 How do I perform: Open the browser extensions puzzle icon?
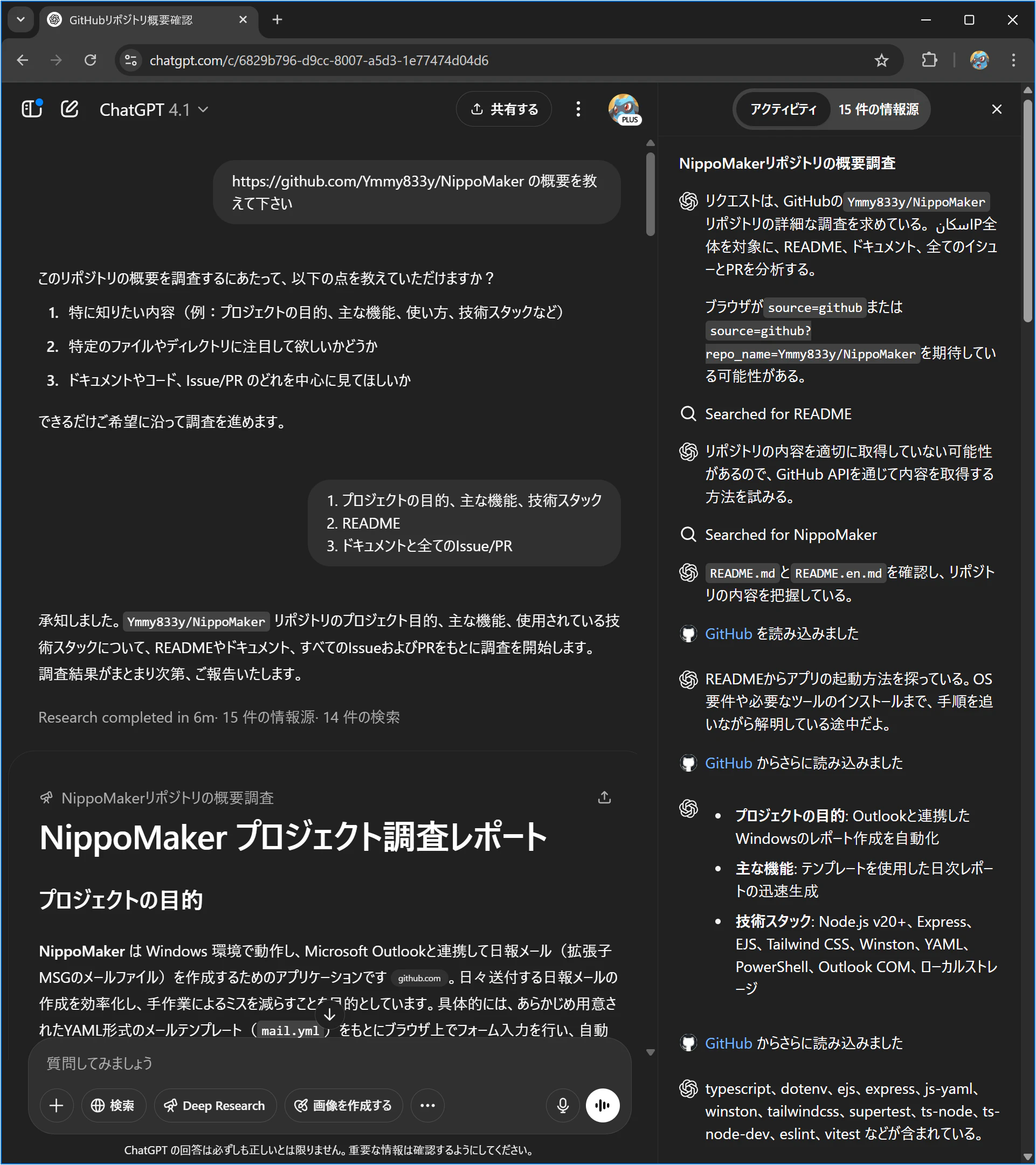tap(929, 60)
